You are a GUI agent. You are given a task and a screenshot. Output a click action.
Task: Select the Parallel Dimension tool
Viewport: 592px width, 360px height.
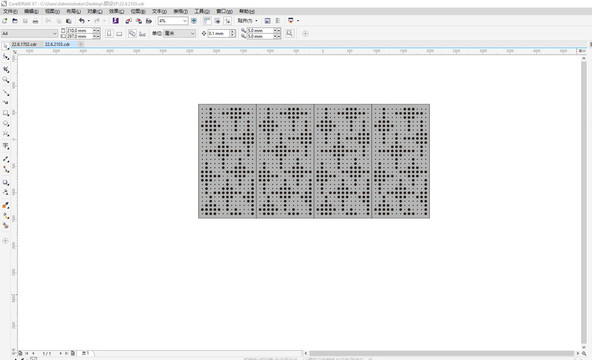6,159
